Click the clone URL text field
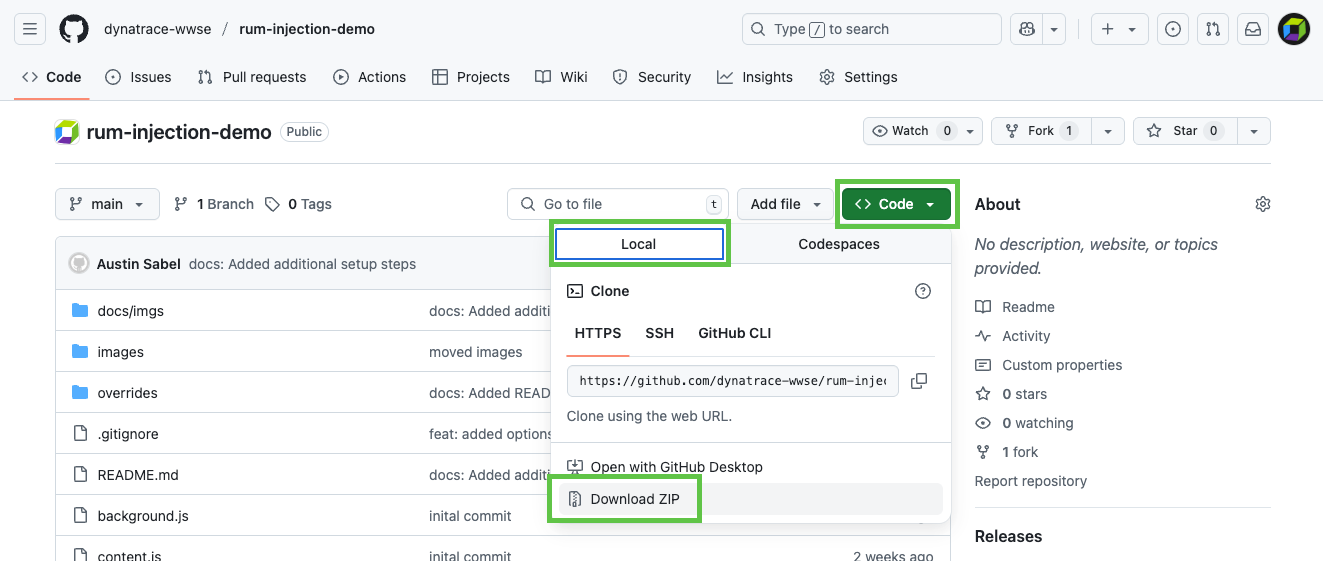This screenshot has width=1323, height=561. tap(733, 381)
